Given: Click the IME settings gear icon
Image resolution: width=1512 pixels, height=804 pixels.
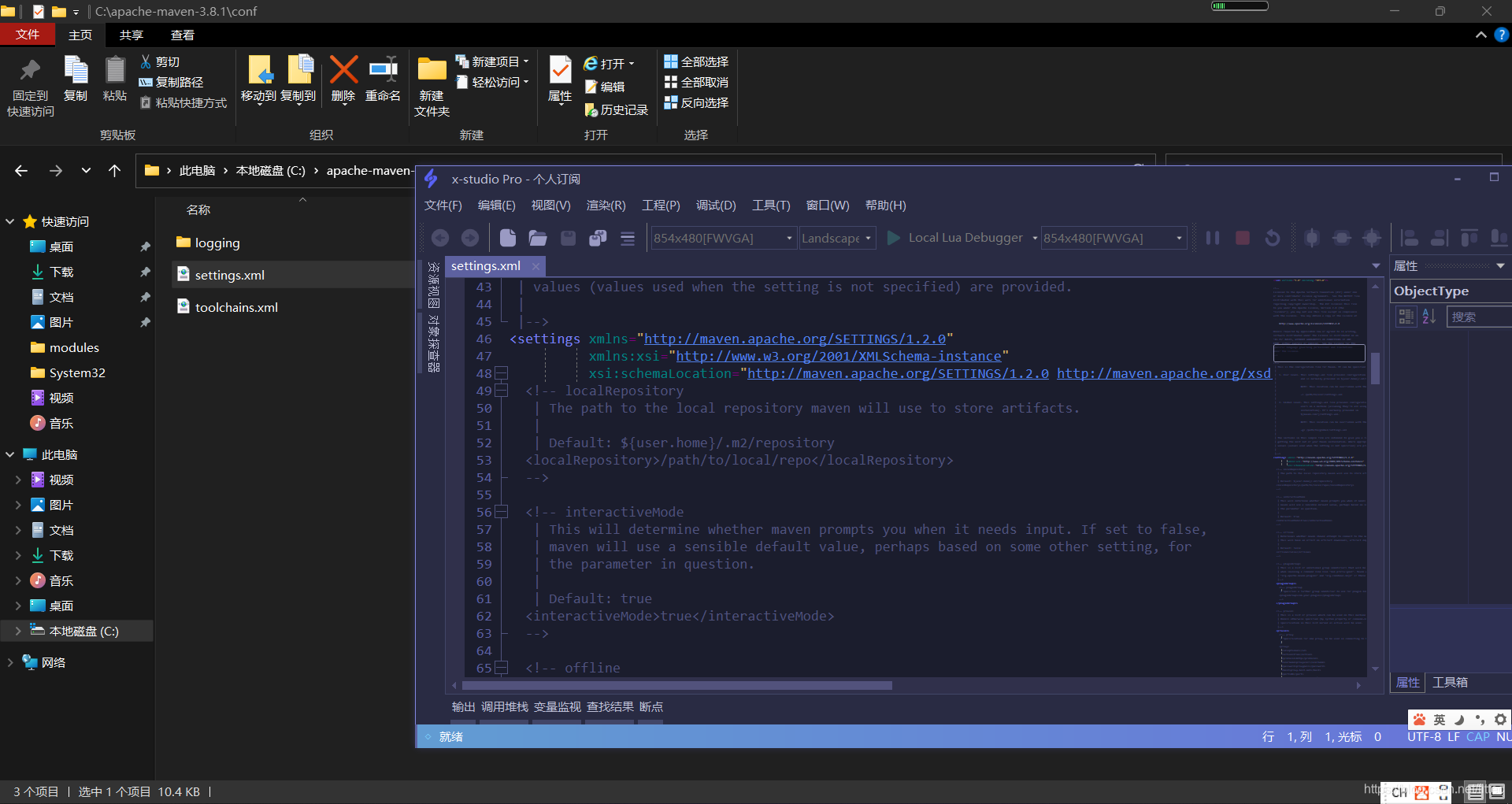Looking at the screenshot, I should coord(1500,720).
